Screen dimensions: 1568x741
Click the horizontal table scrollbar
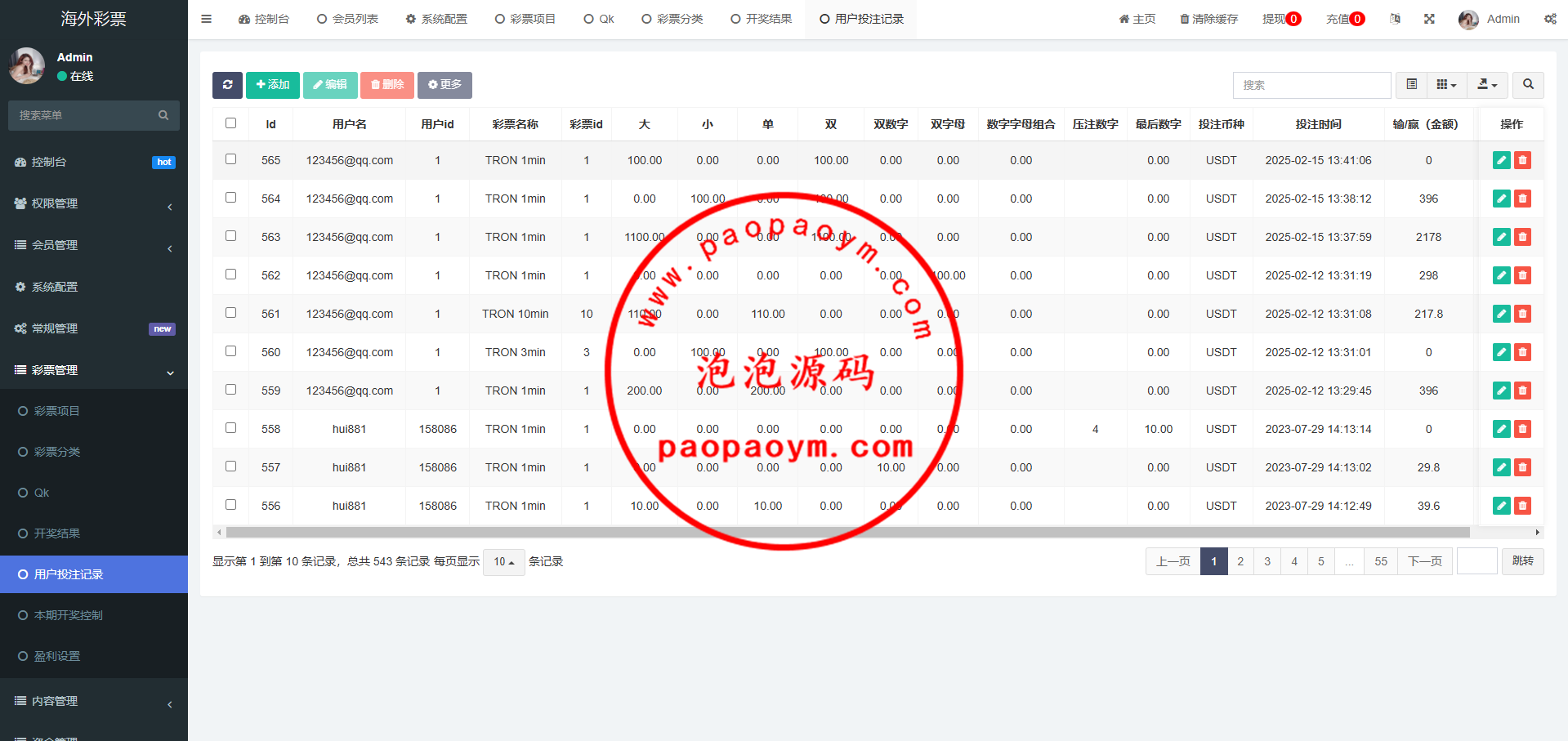(x=847, y=533)
